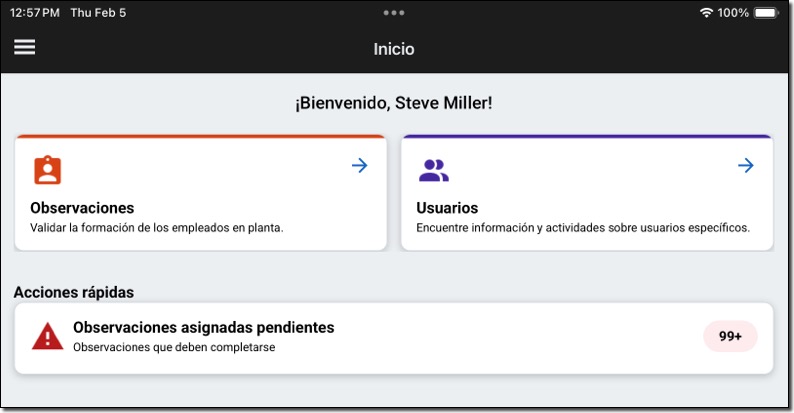Click the Bienvenido Steve Miller greeting
This screenshot has height=413, width=794.
394,103
